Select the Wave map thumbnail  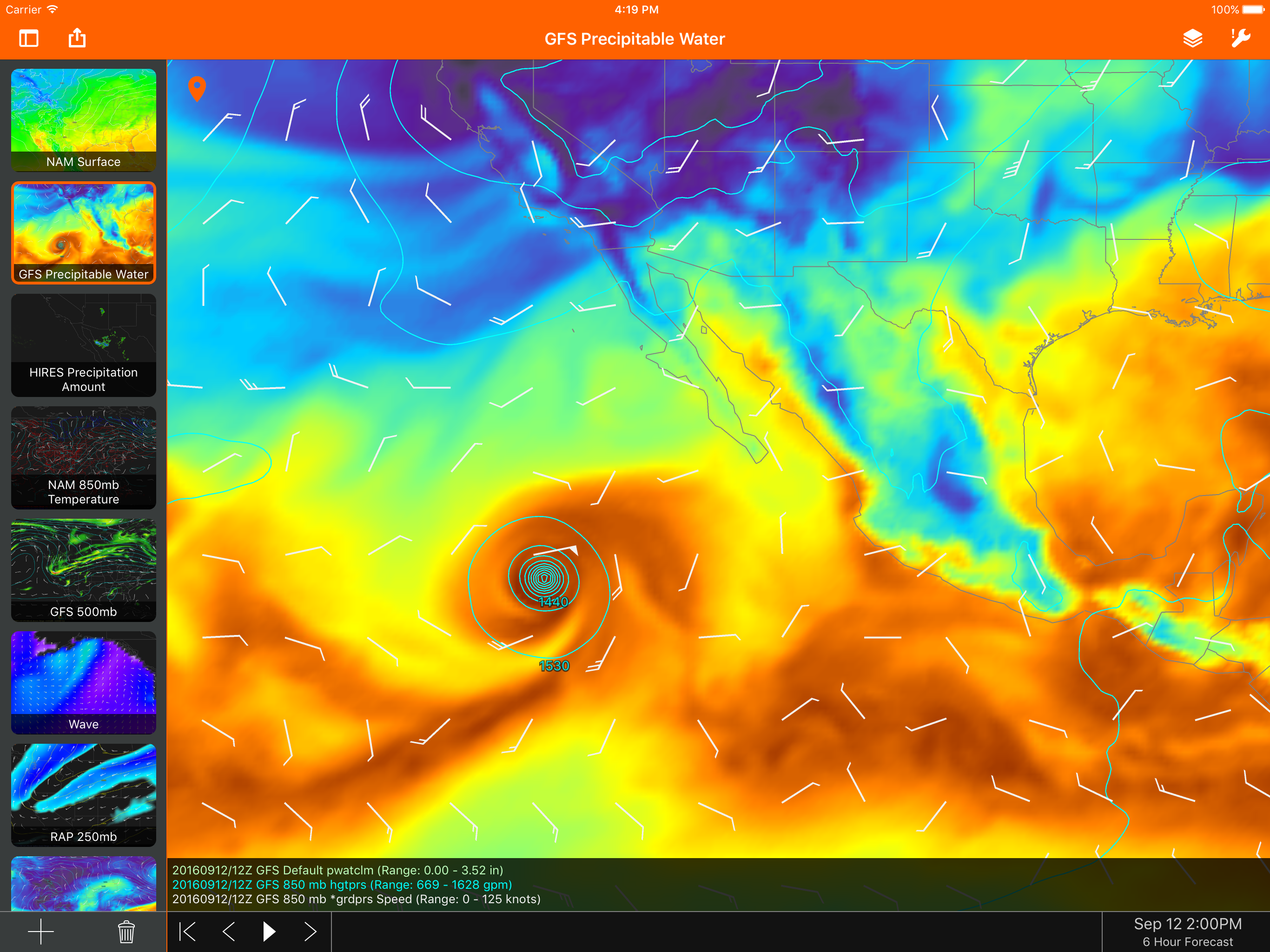pyautogui.click(x=83, y=682)
